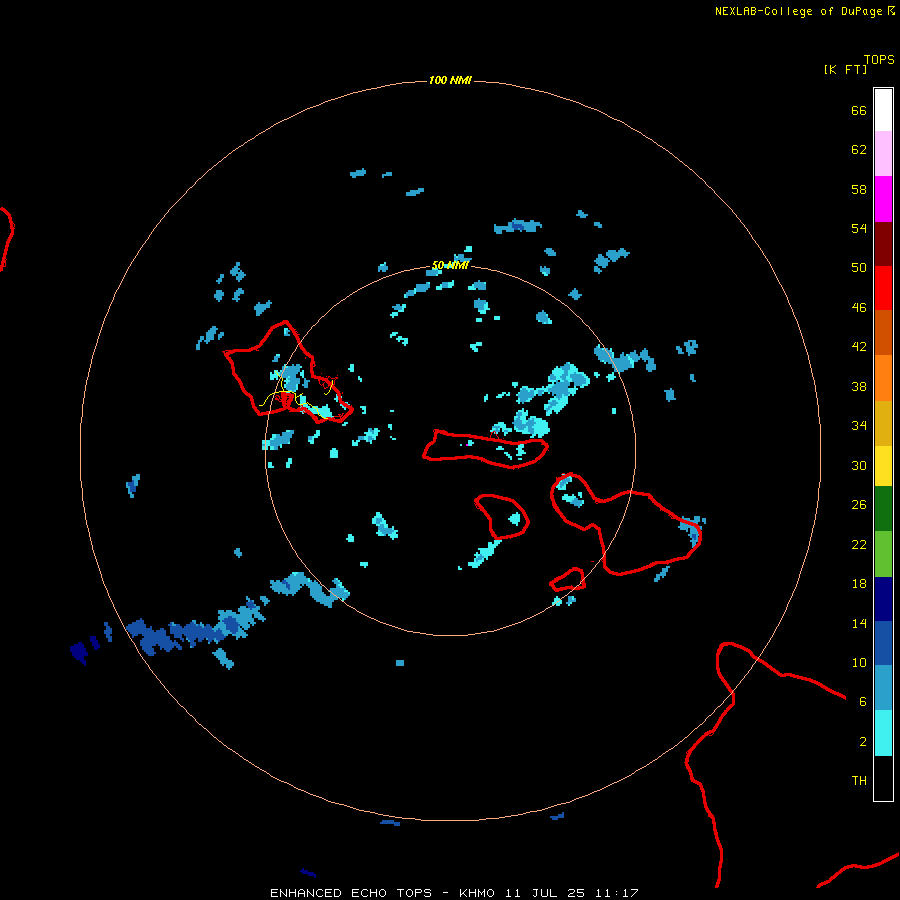Click the 50 legend value
This screenshot has width=900, height=900.
click(x=859, y=268)
